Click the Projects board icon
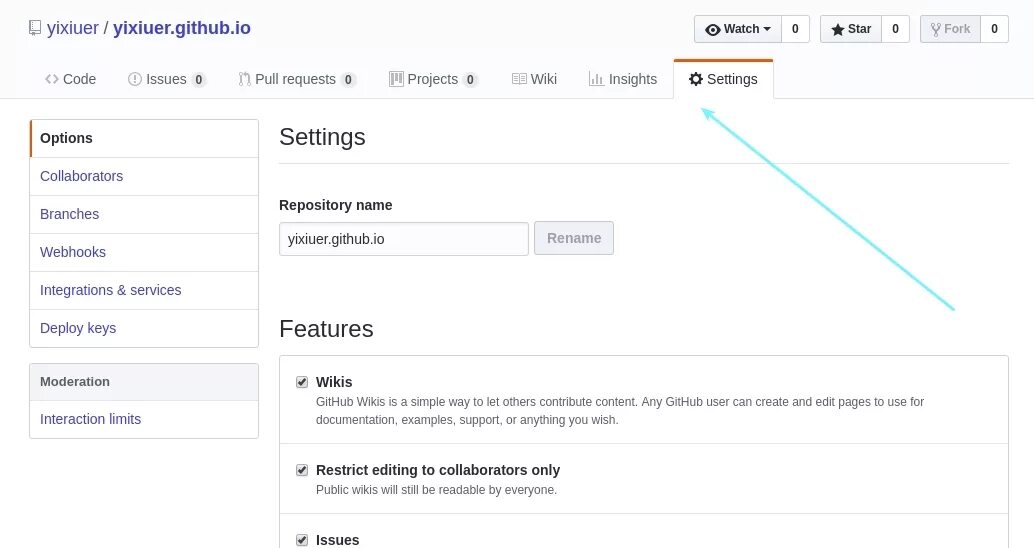The image size is (1034, 548). pos(396,79)
